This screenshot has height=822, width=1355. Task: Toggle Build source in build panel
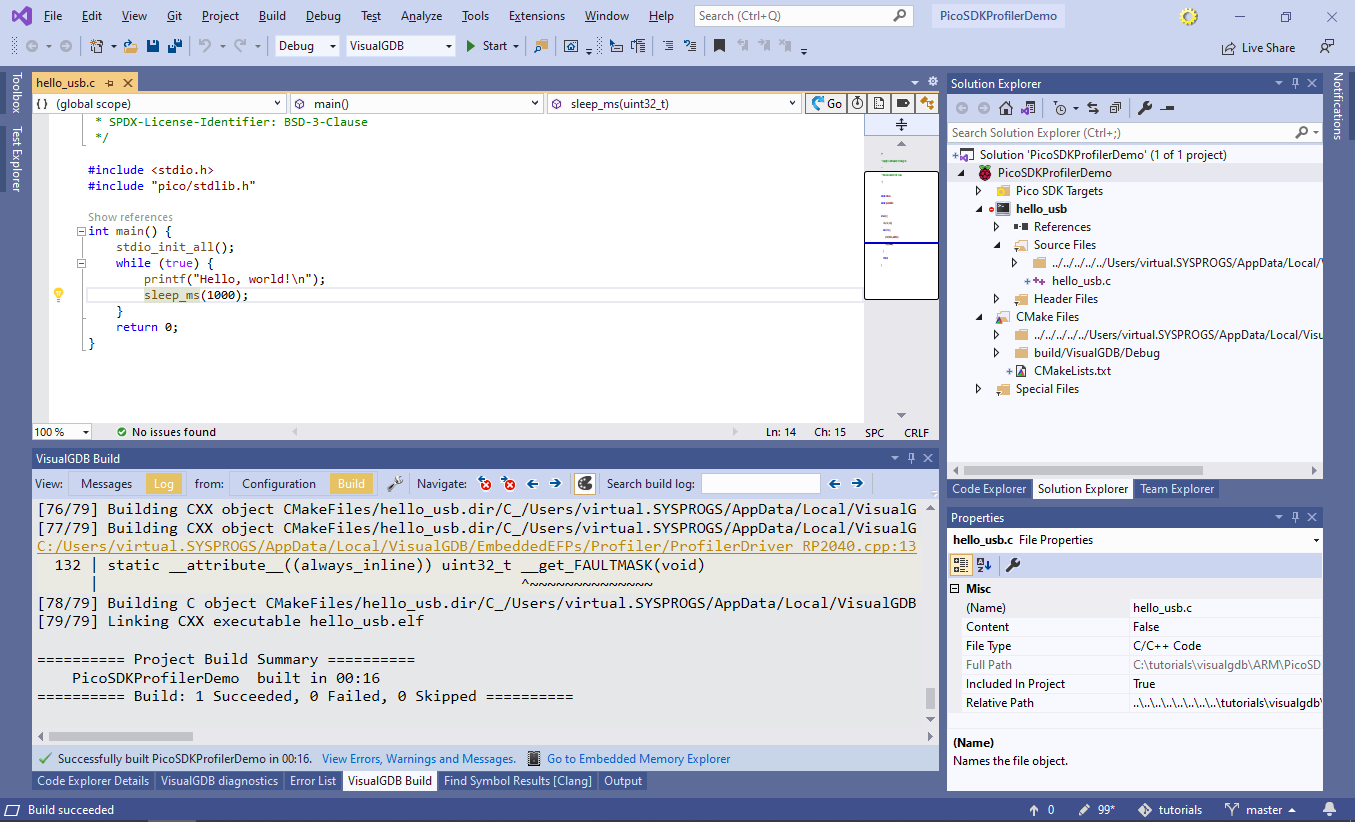click(x=351, y=484)
